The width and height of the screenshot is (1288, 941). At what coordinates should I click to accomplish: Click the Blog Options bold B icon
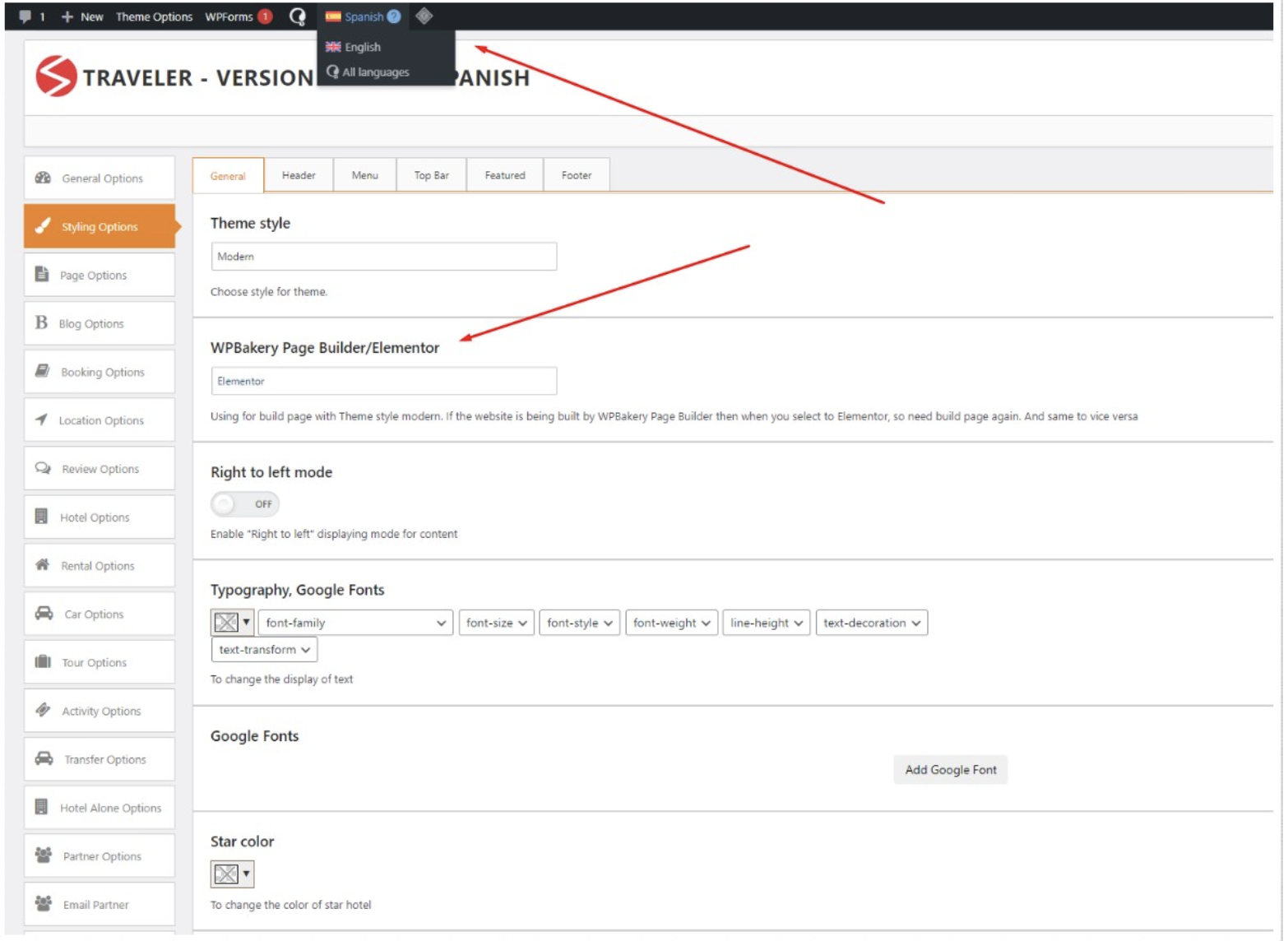click(x=41, y=322)
